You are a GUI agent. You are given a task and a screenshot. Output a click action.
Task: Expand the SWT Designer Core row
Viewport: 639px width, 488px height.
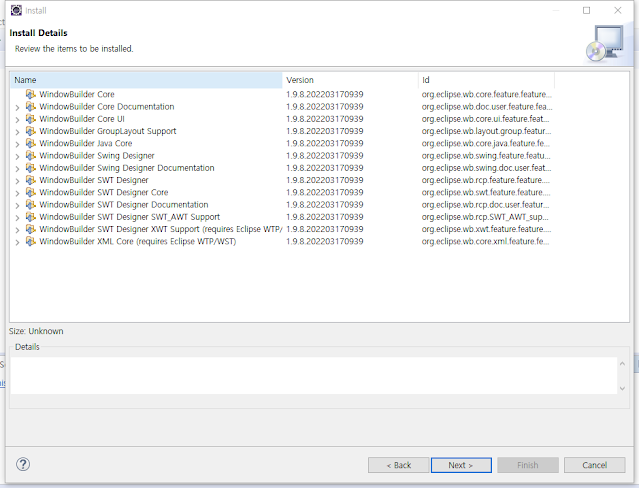pos(17,193)
